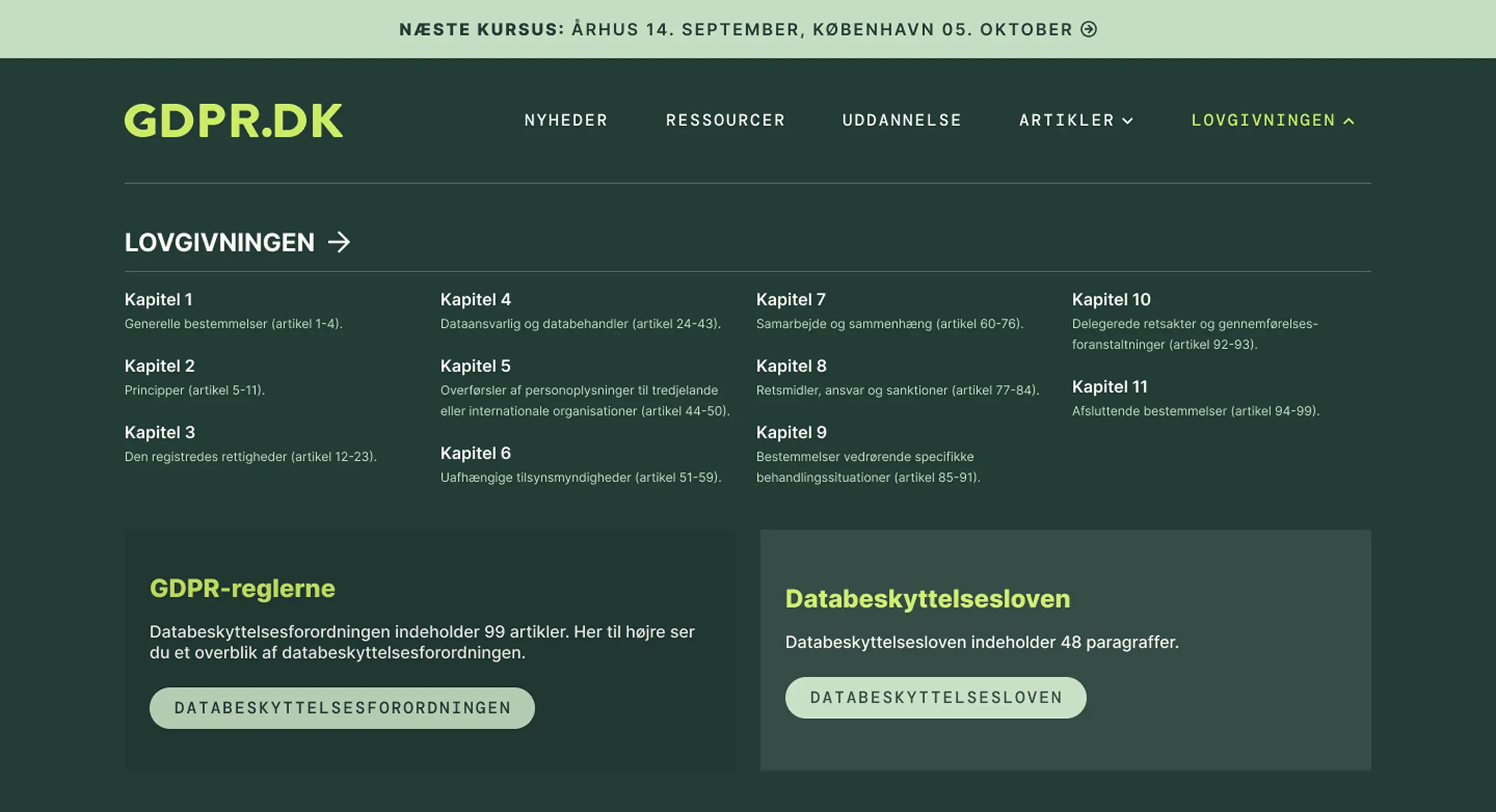Click the circled arrow in the course banner
Viewport: 1496px width, 812px height.
1088,29
